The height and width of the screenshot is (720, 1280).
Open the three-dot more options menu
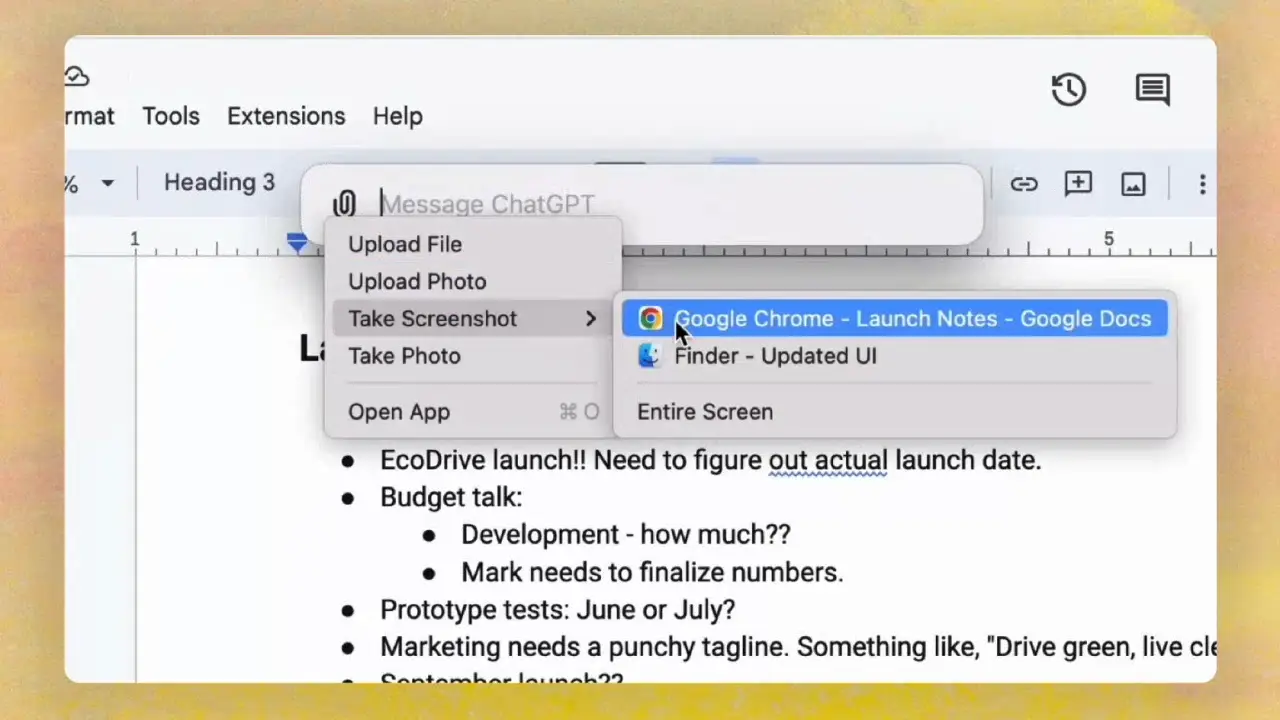tap(1202, 184)
